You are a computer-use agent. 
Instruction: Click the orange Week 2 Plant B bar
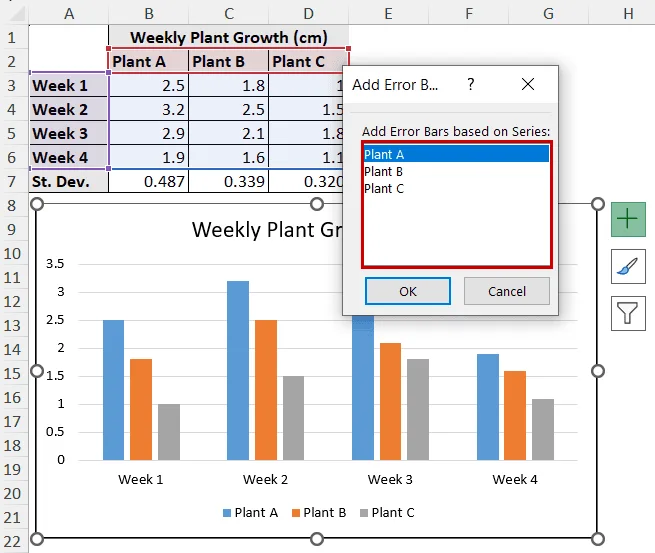pos(266,390)
